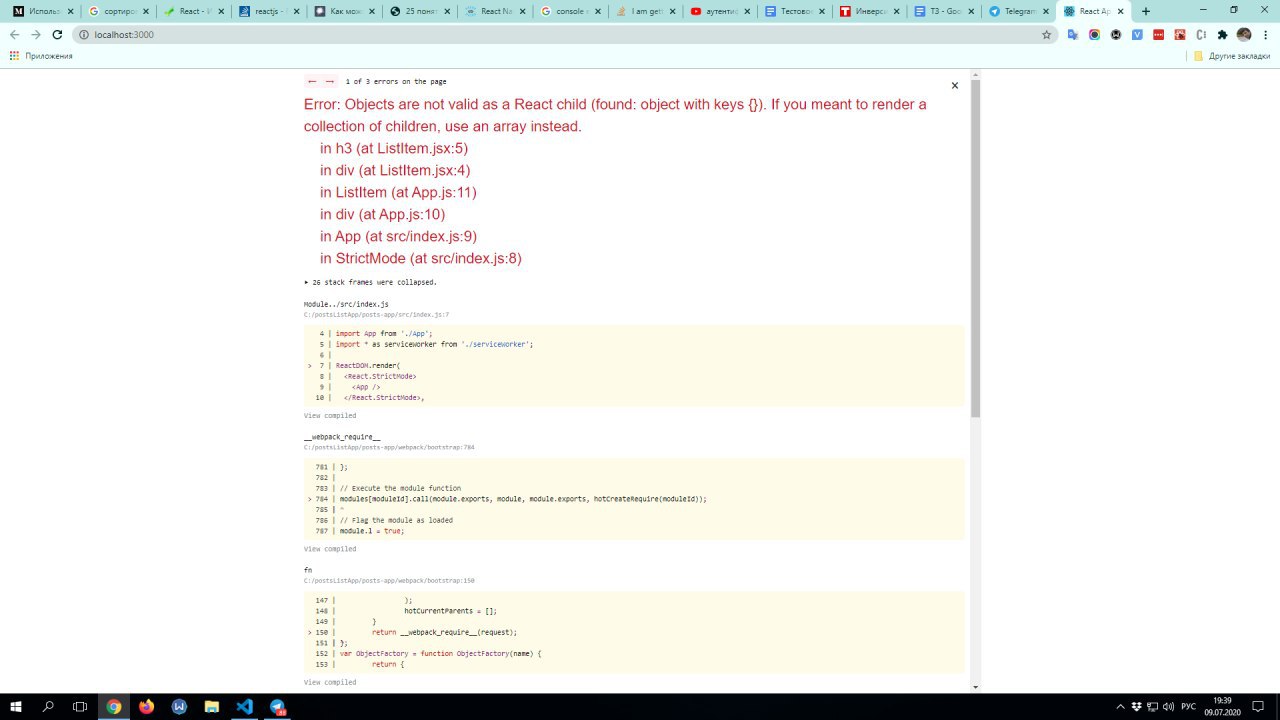1280x720 pixels.
Task: Click View compiled under the index.js frame
Action: 330,415
